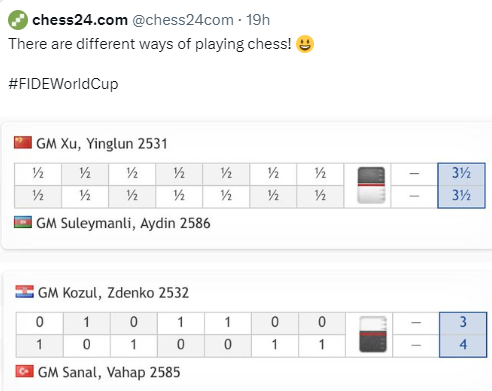Open the chess24.com profile name
This screenshot has height=391, width=492.
click(x=80, y=20)
